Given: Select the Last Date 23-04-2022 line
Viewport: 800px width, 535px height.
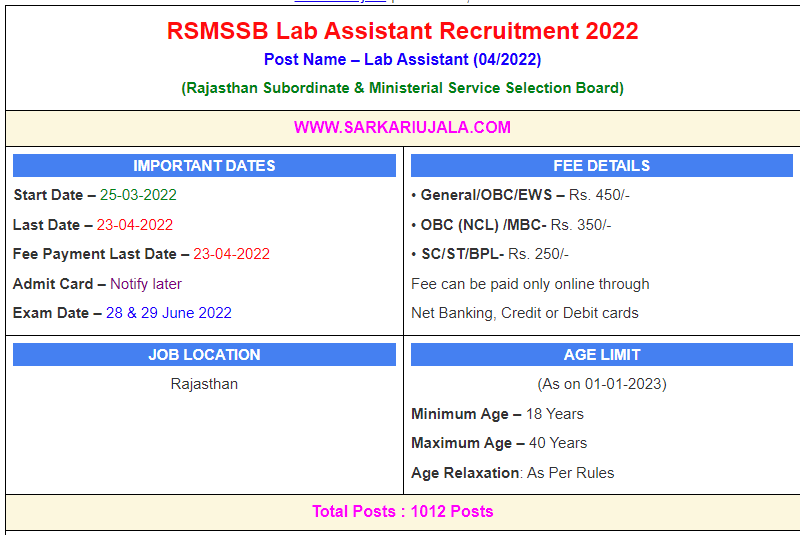Looking at the screenshot, I should (93, 225).
